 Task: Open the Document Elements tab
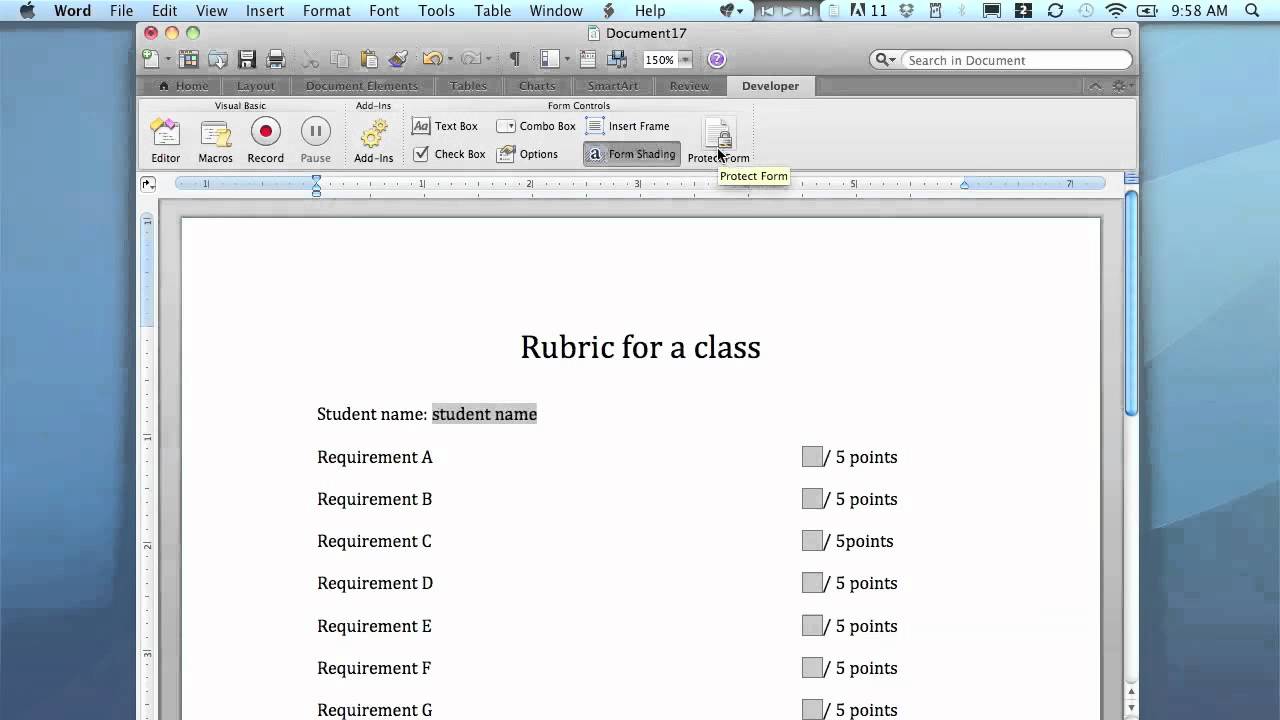(362, 86)
